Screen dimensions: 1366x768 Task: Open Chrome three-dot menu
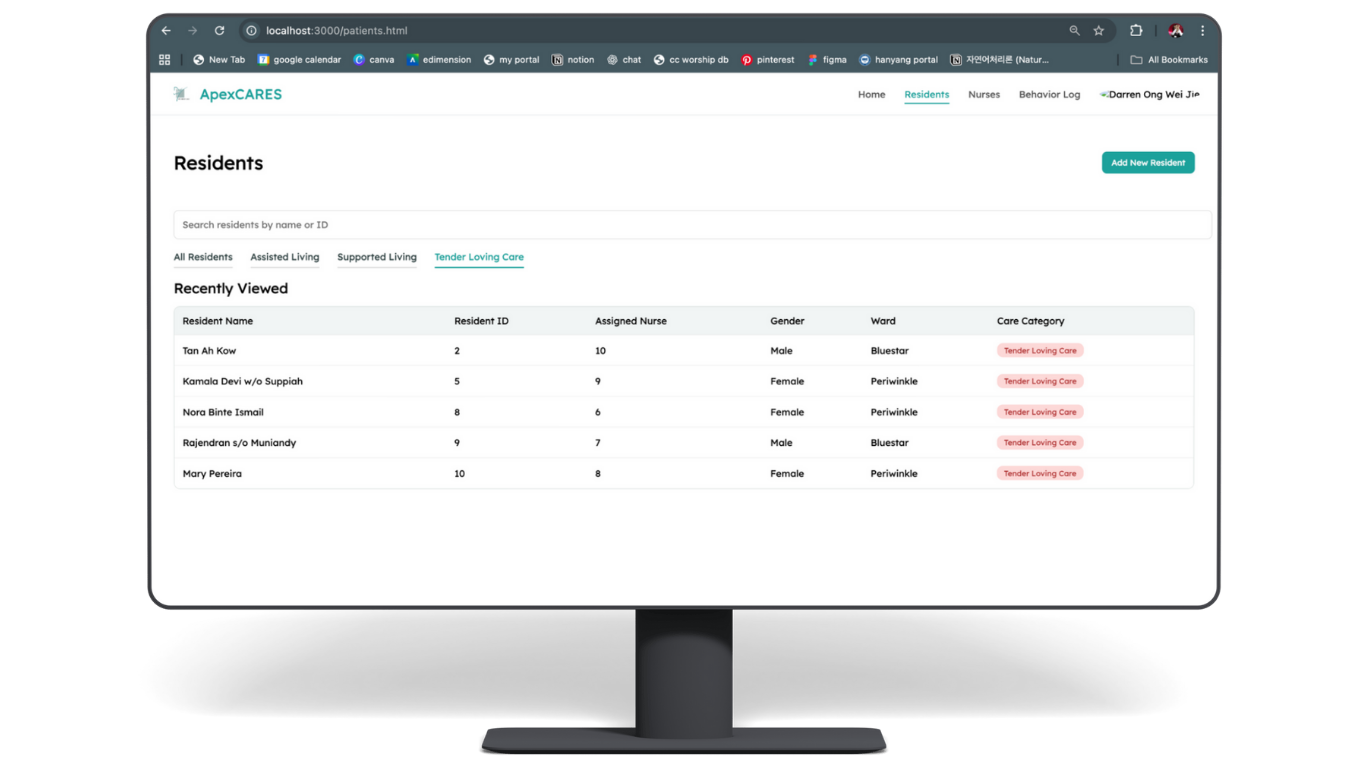(1202, 31)
